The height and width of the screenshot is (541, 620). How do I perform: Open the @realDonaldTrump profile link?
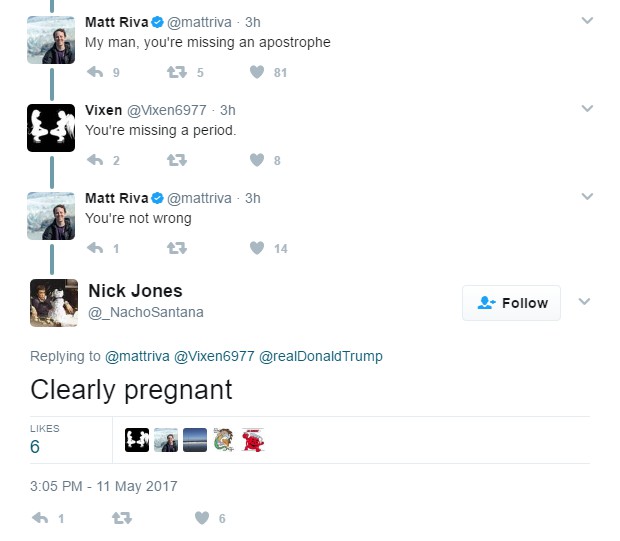[321, 356]
